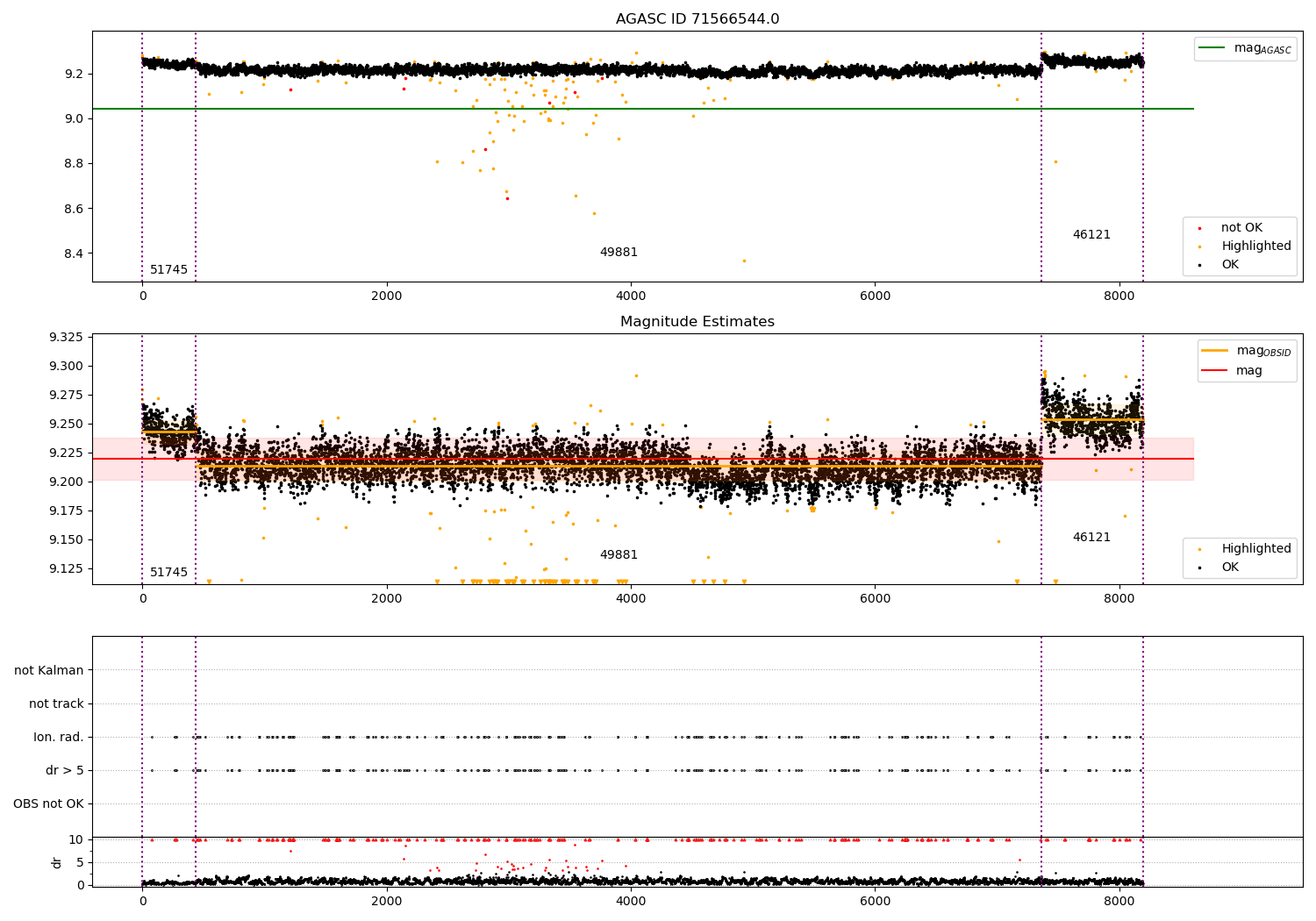Viewport: 1316px width, 921px height.
Task: Click the '8.6' y-tick of the top plot
Action: pos(75,209)
